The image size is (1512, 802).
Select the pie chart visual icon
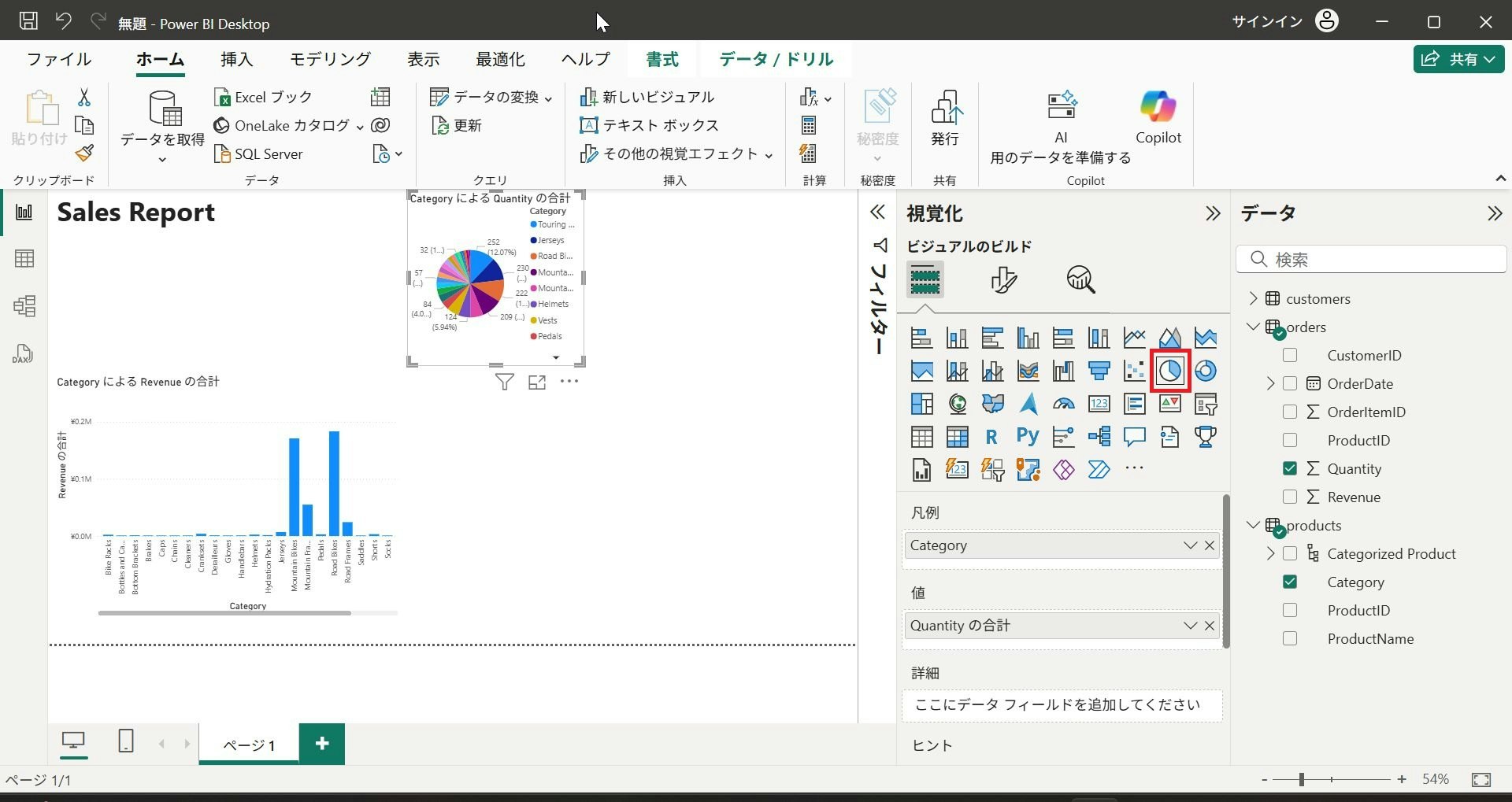(1170, 371)
